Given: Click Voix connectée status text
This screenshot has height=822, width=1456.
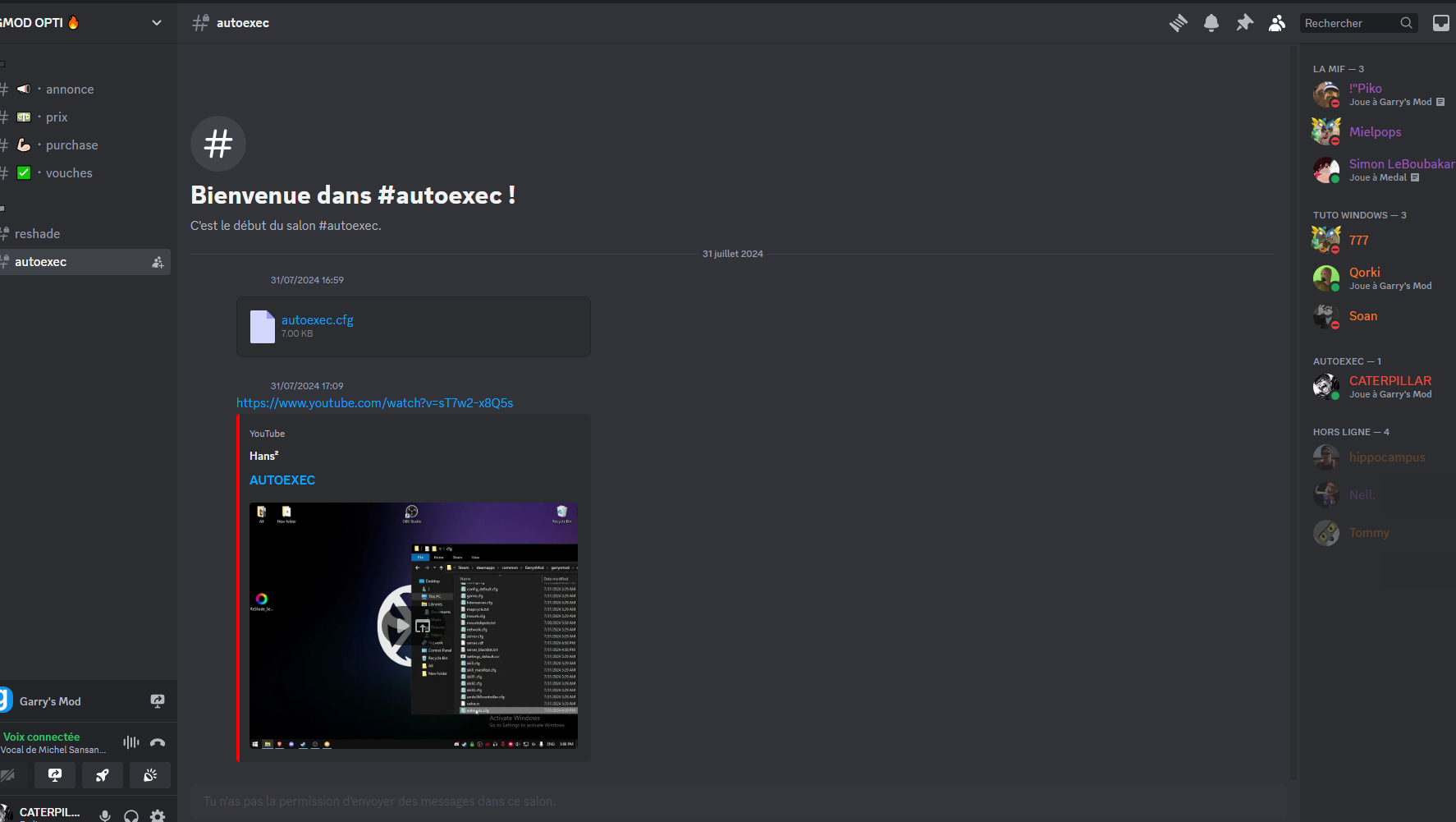Looking at the screenshot, I should [x=42, y=737].
